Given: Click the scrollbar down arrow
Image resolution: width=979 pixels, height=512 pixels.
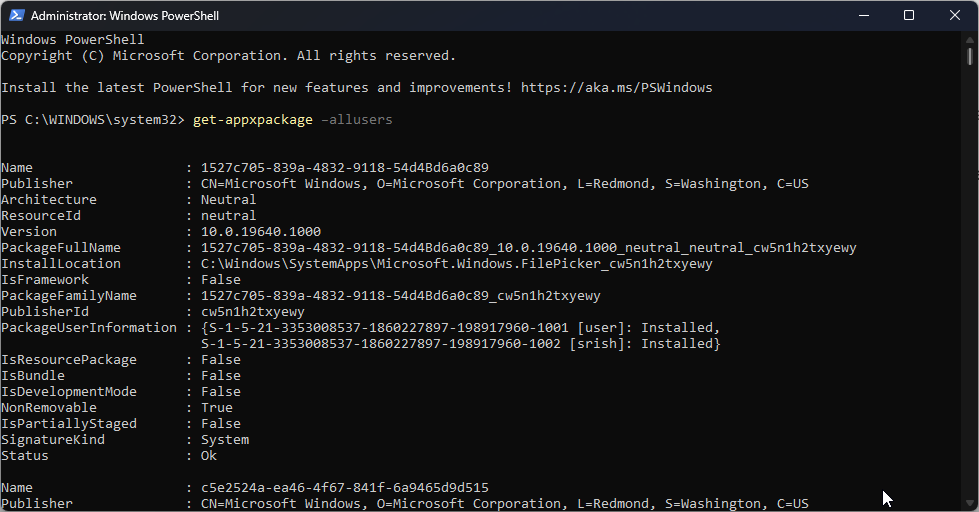Looking at the screenshot, I should coord(970,503).
